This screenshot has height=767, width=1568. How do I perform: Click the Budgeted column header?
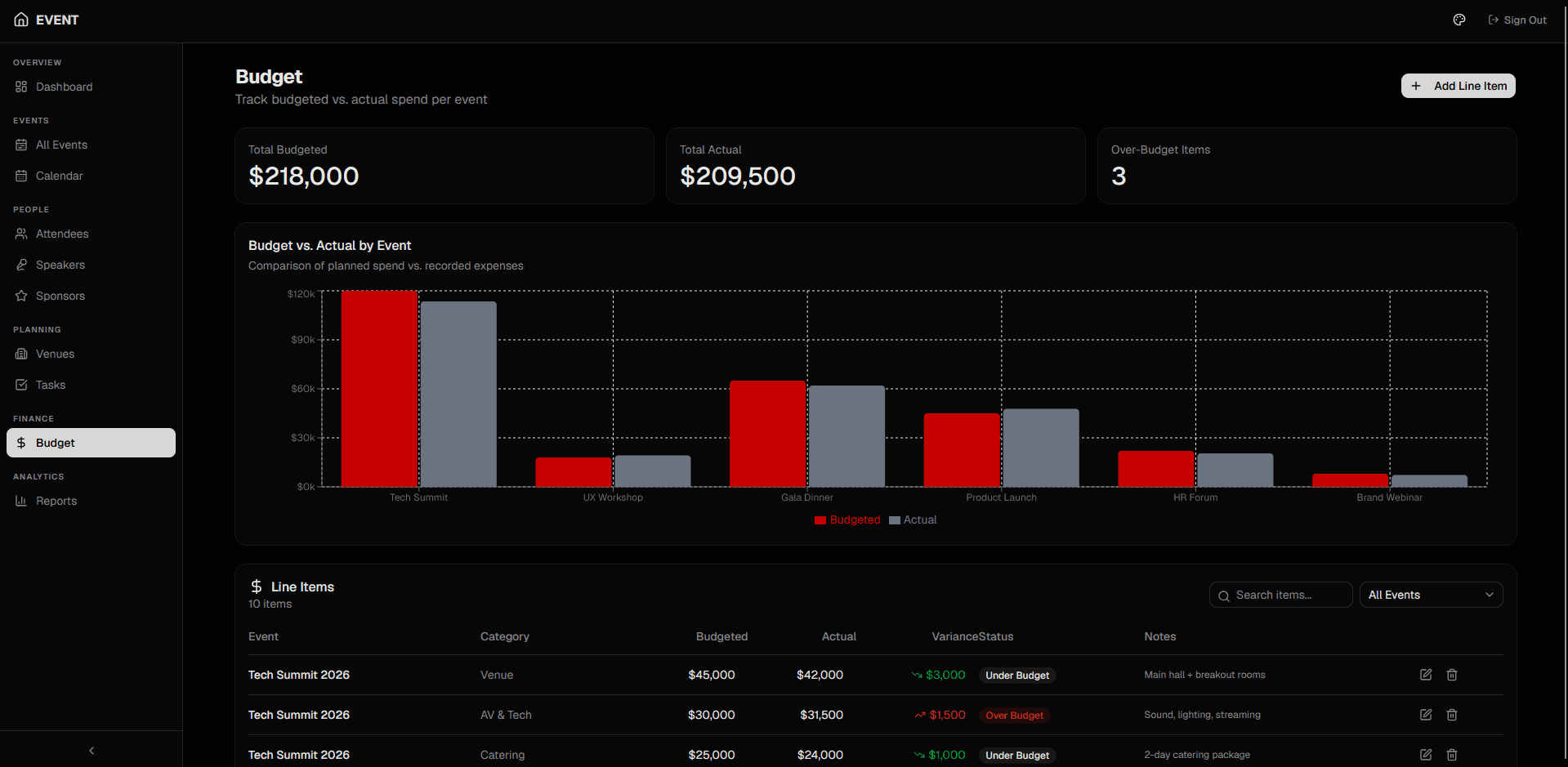coord(721,636)
